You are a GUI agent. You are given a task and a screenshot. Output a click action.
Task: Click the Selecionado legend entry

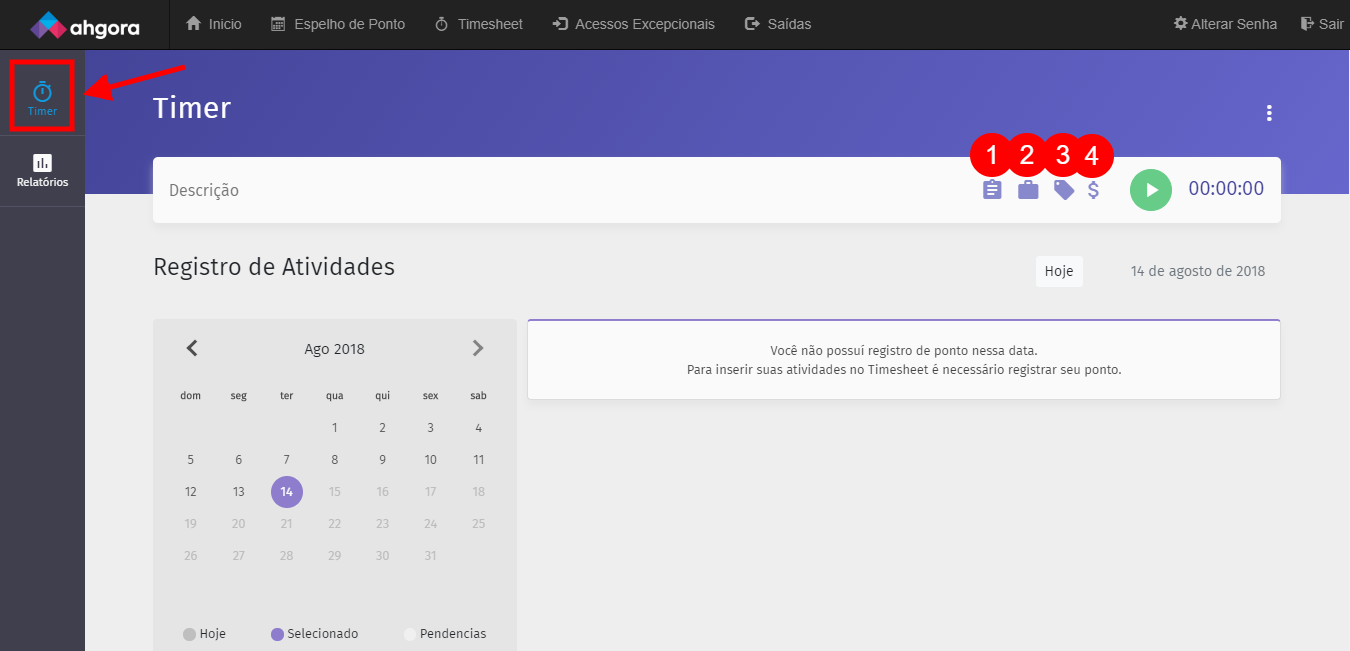[x=314, y=634]
